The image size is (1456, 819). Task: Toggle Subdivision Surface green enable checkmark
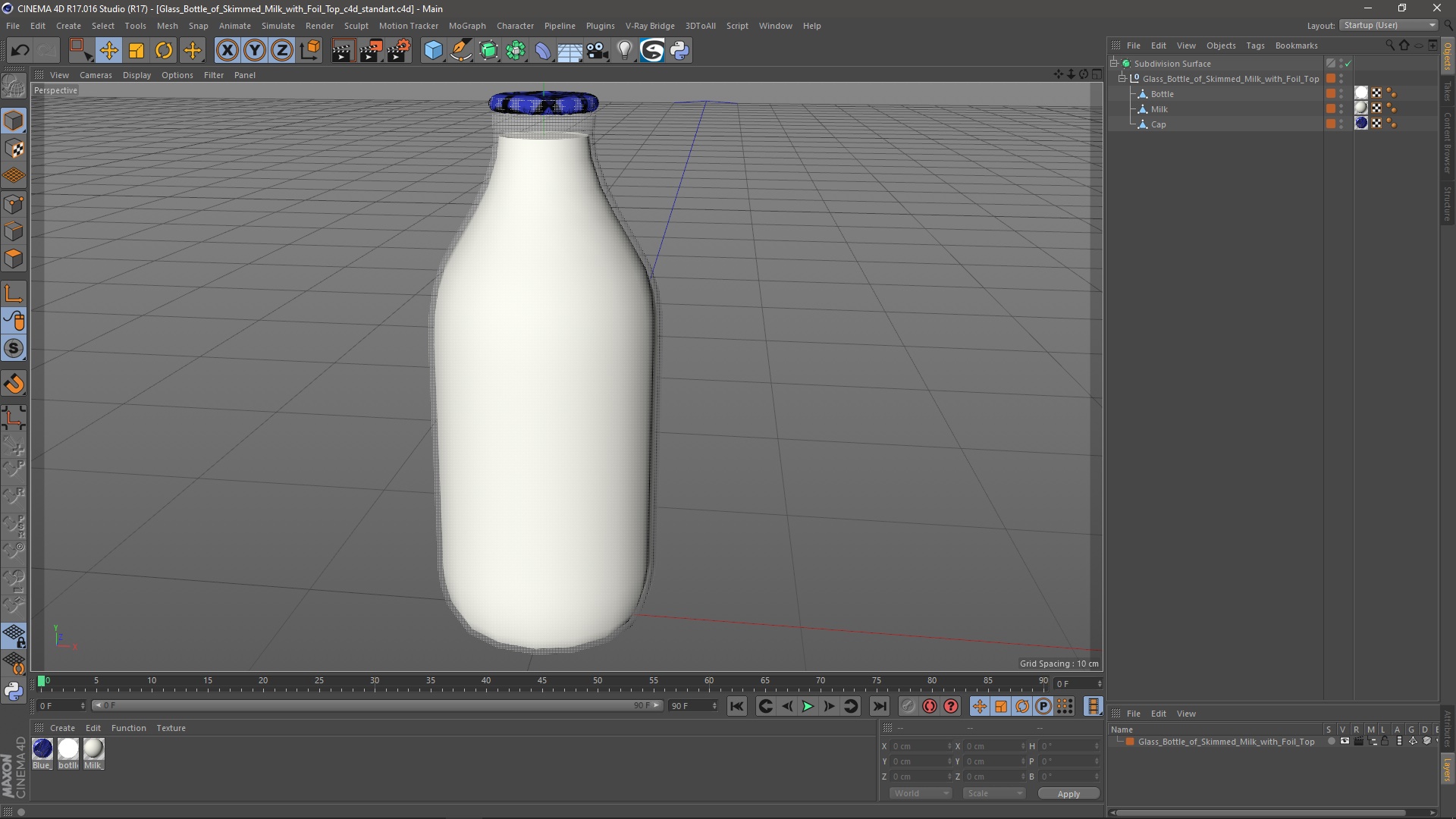pyautogui.click(x=1348, y=64)
